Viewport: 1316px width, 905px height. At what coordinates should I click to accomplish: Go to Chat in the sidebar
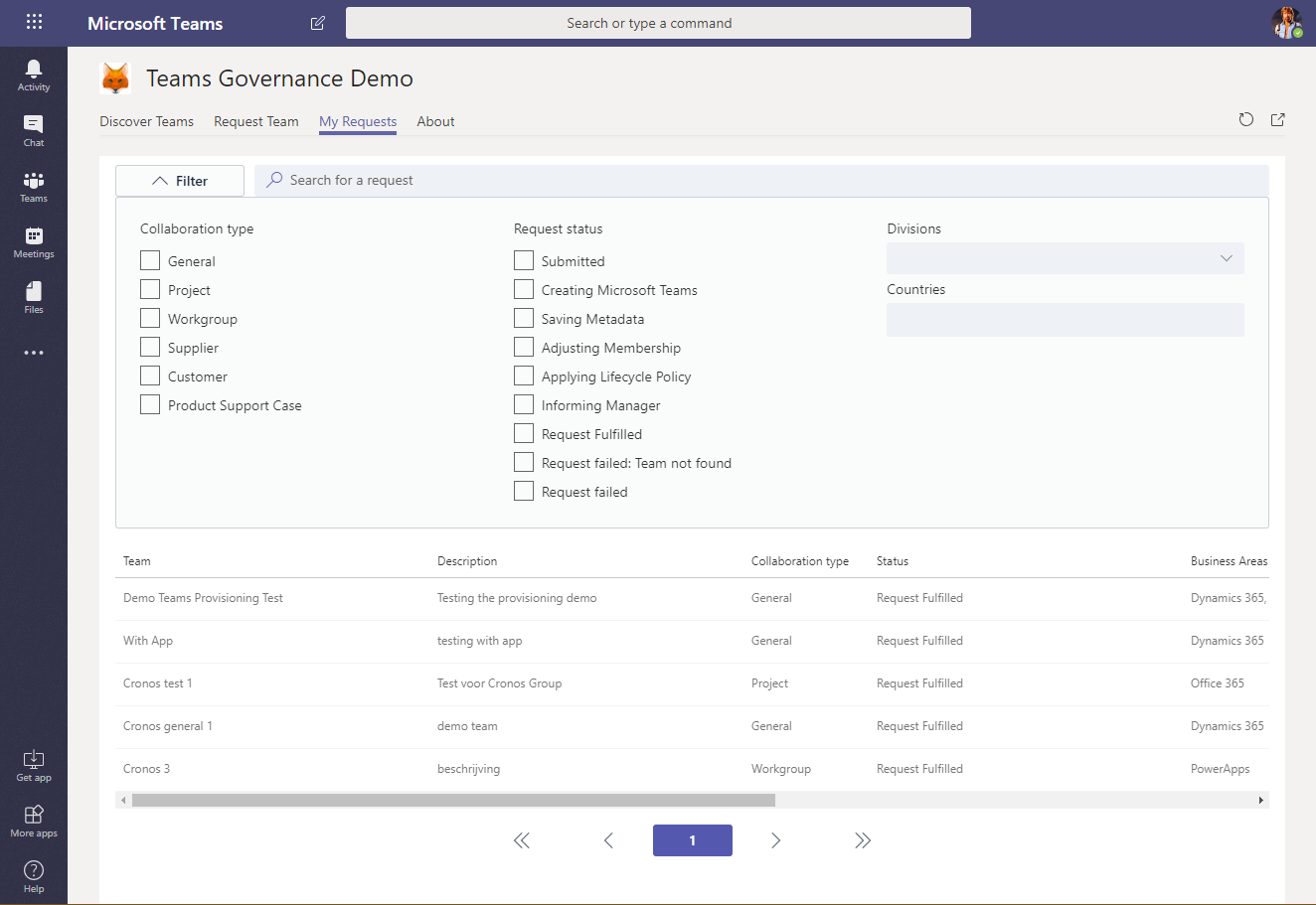click(x=34, y=130)
